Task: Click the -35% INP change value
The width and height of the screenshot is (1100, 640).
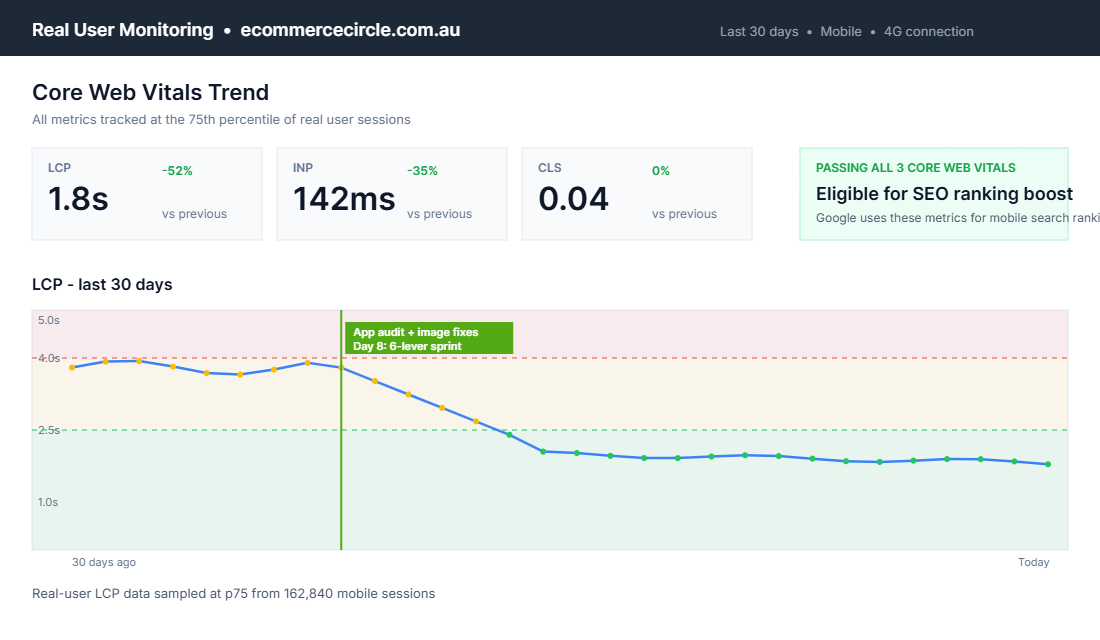Action: [422, 171]
